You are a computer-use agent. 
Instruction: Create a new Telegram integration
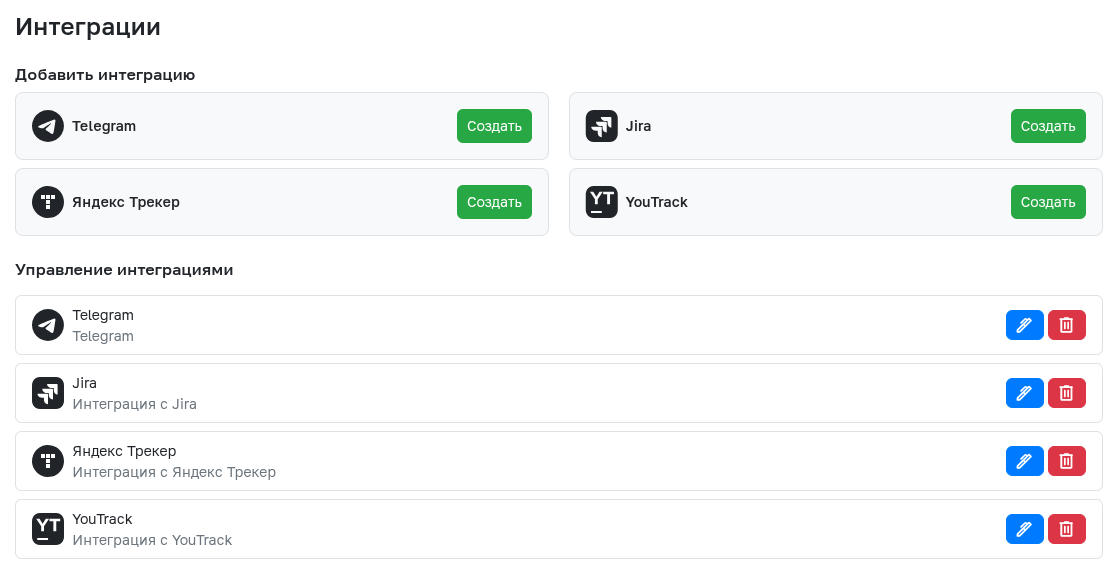[x=494, y=126]
